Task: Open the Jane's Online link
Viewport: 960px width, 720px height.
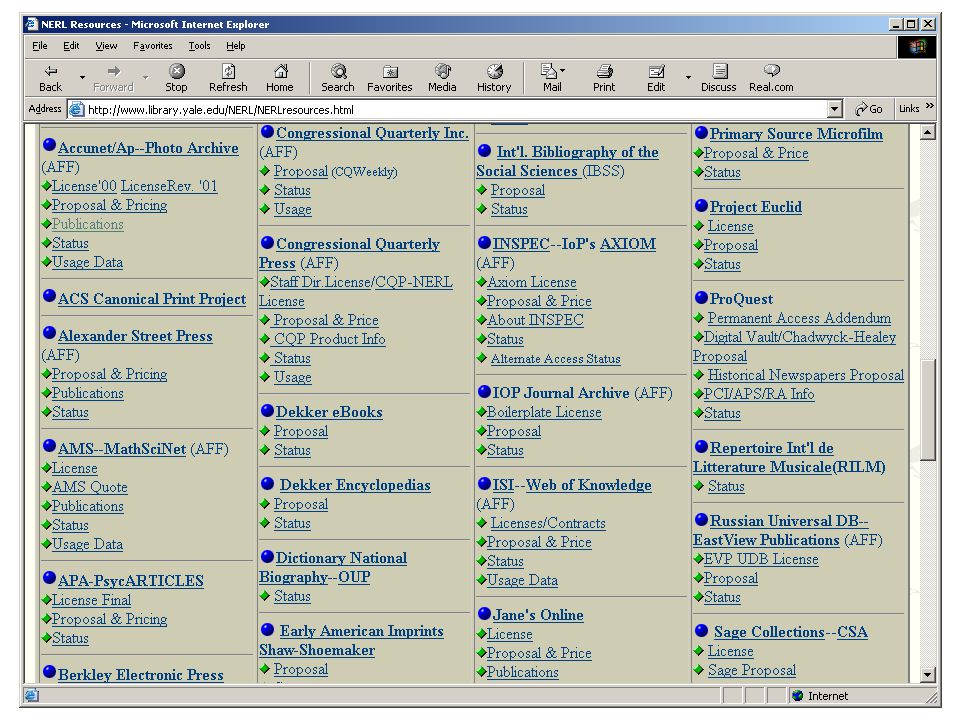Action: 538,615
